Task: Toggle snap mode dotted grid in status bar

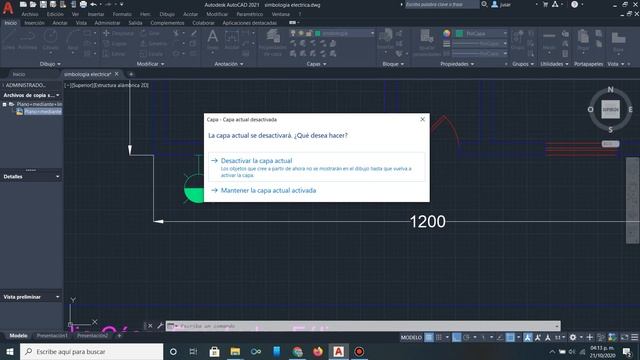Action: coord(439,337)
